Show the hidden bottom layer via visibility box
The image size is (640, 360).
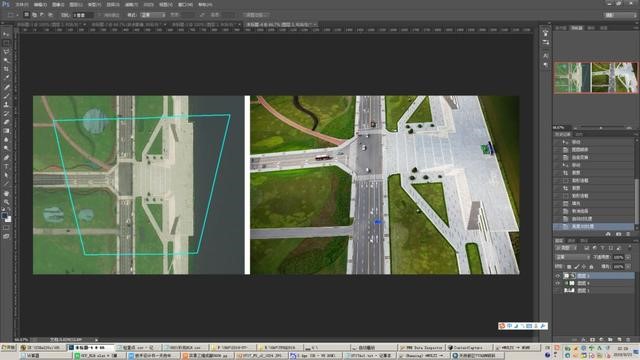[x=558, y=291]
